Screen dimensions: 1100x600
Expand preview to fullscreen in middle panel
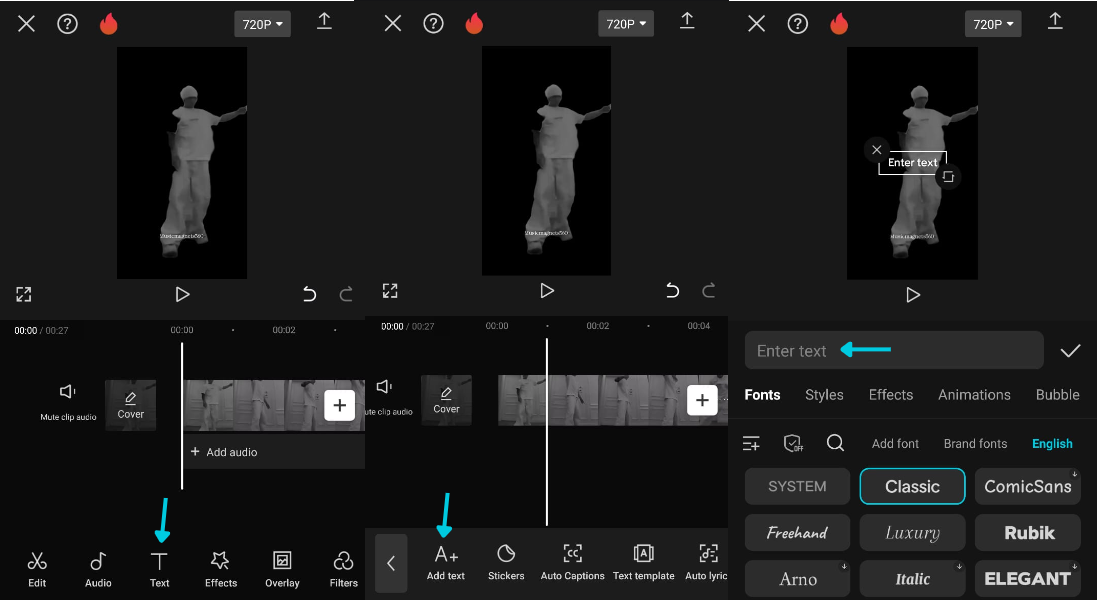point(390,291)
